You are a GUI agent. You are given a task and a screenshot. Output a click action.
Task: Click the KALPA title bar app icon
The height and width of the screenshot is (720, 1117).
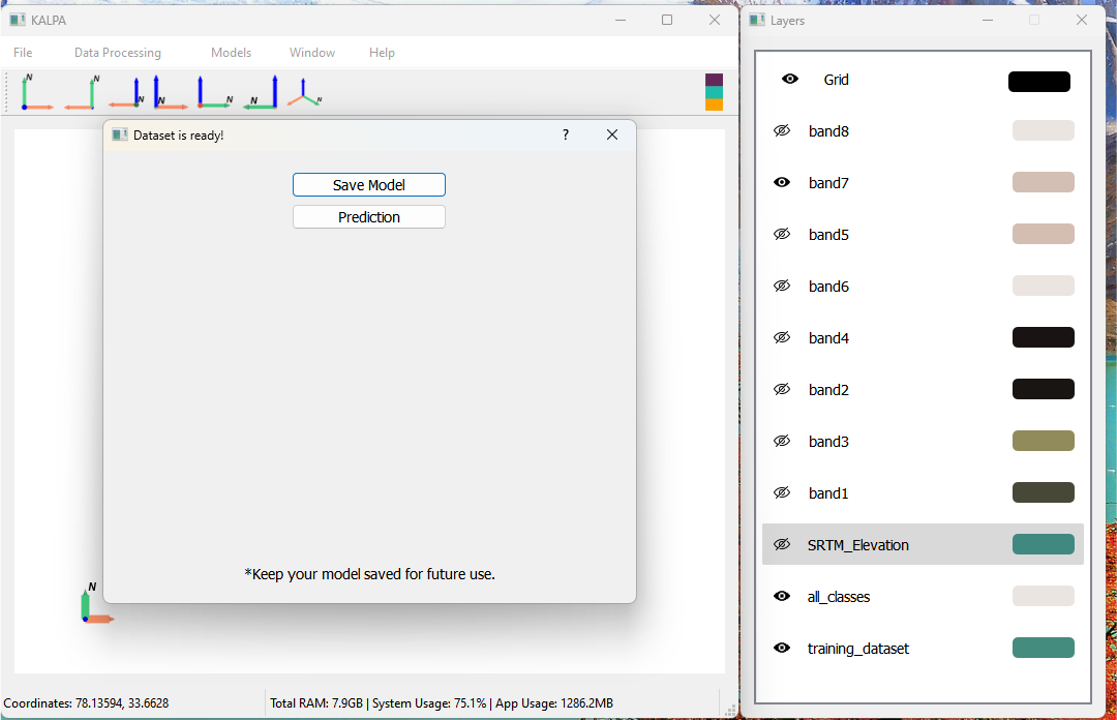tap(18, 20)
